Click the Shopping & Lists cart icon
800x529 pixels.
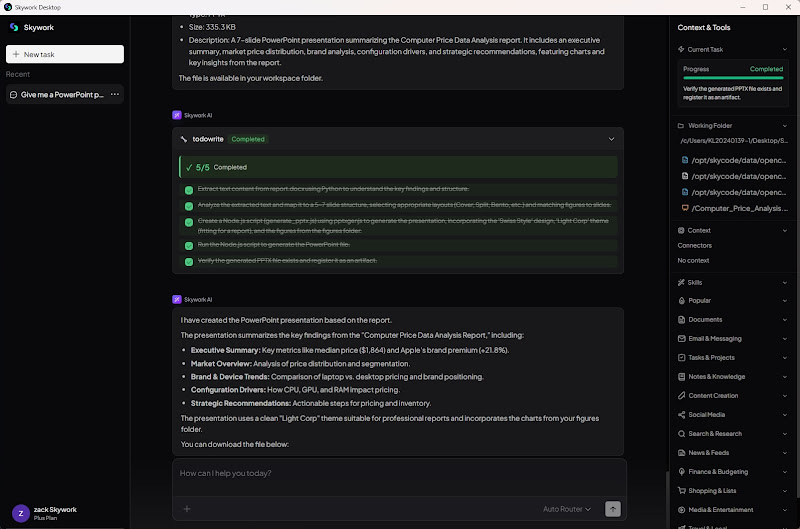point(682,490)
